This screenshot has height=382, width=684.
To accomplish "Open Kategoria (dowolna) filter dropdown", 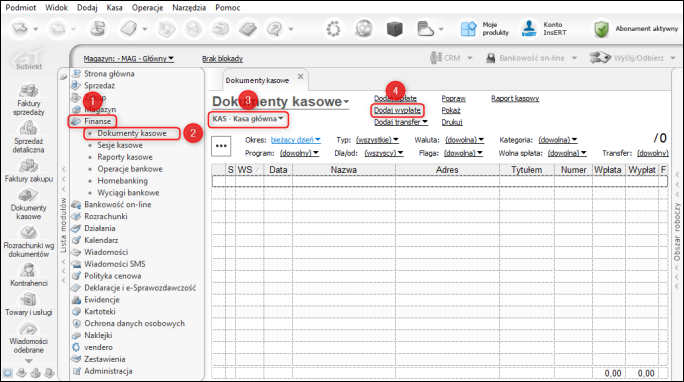I will 557,140.
